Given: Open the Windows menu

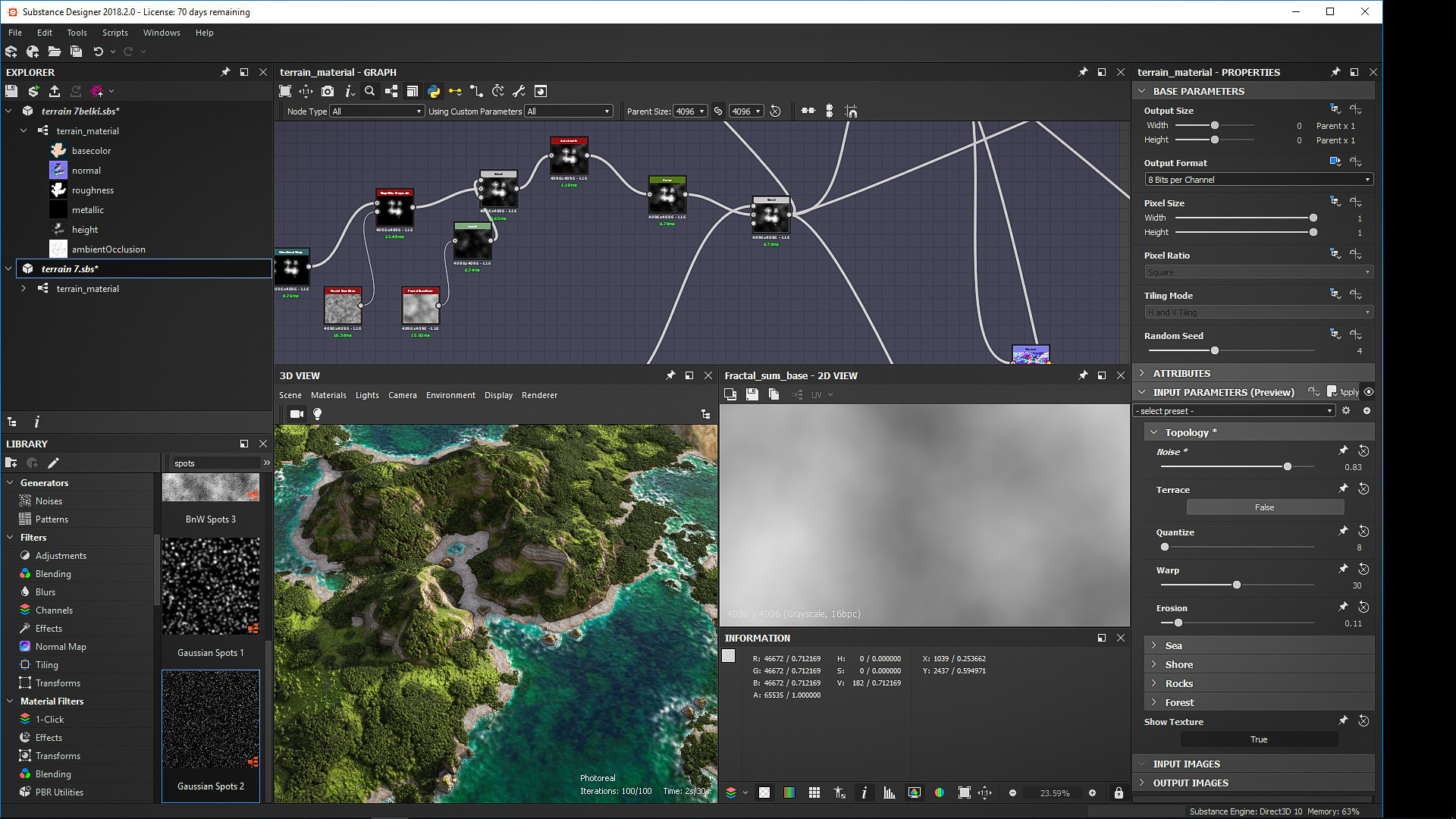Looking at the screenshot, I should 162,33.
